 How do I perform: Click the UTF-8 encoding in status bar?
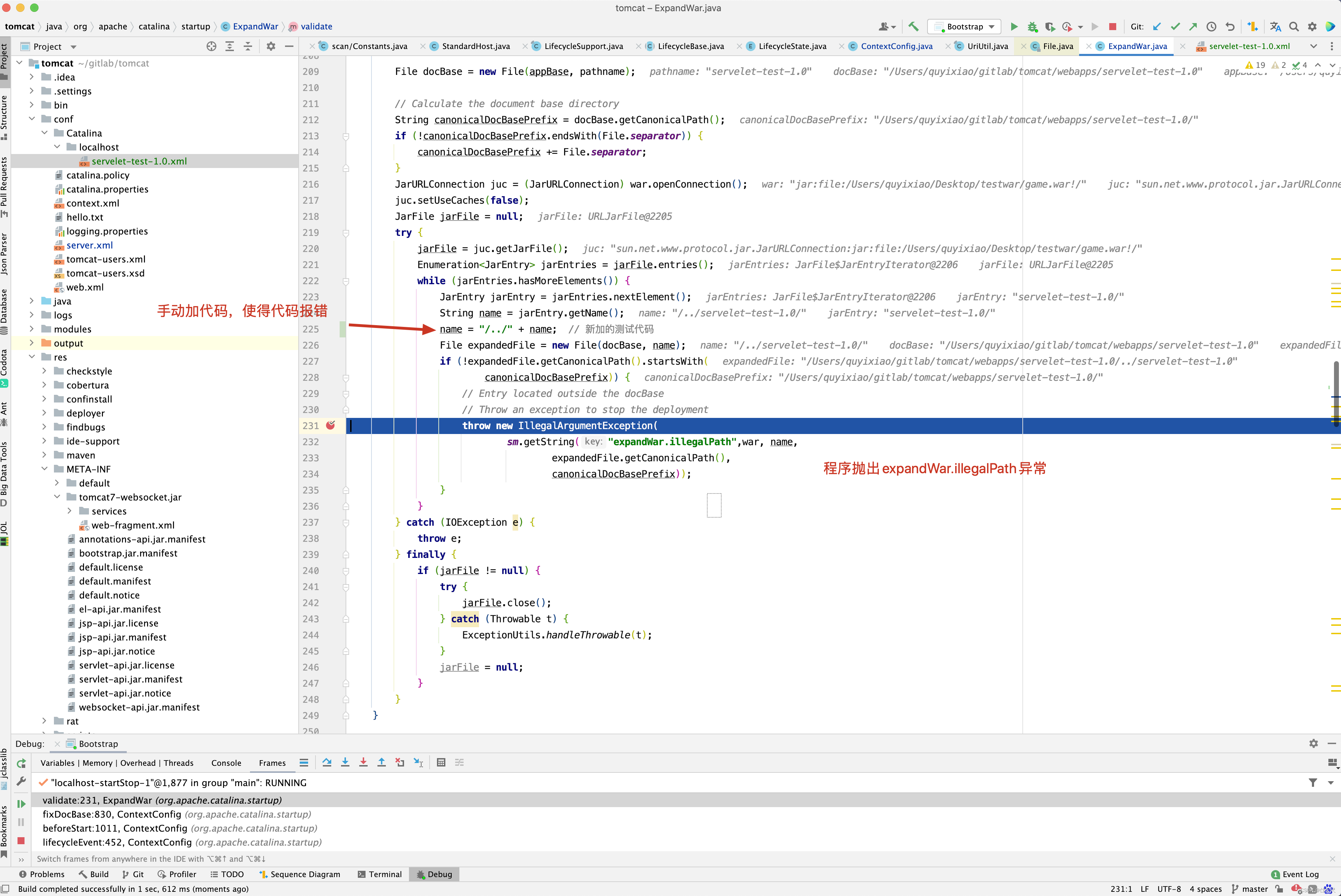(1169, 889)
